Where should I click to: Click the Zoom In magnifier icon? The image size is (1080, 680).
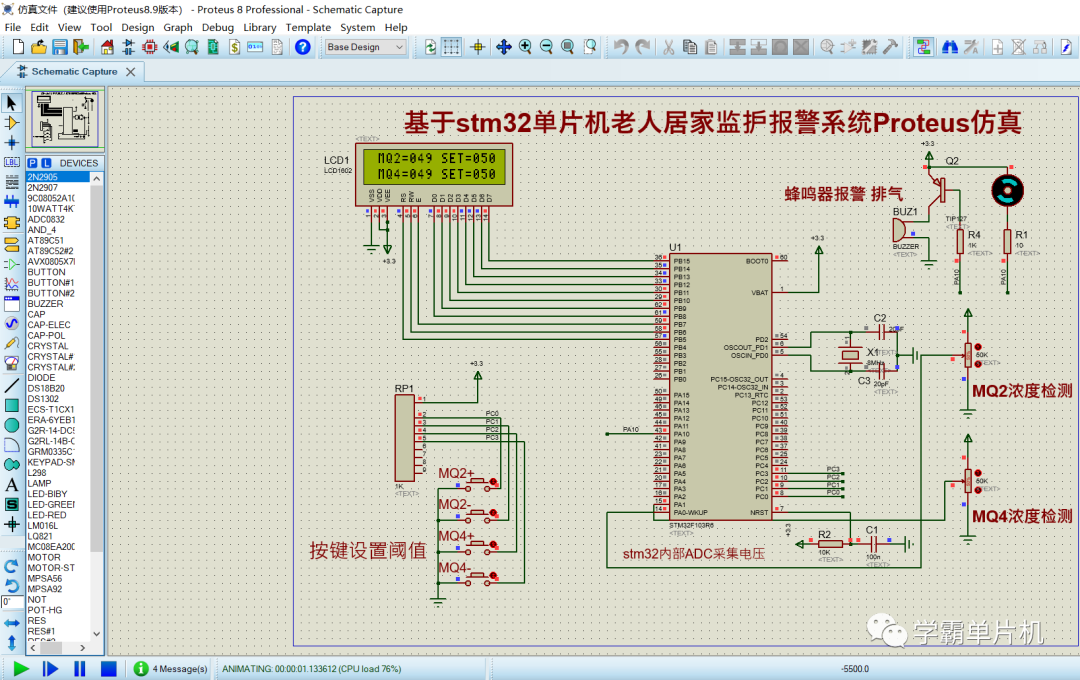click(x=525, y=47)
